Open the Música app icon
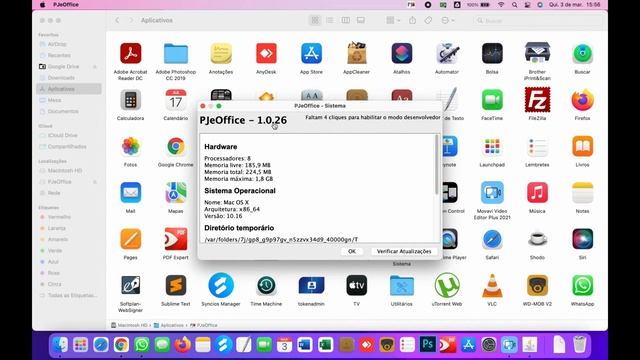 click(x=537, y=193)
